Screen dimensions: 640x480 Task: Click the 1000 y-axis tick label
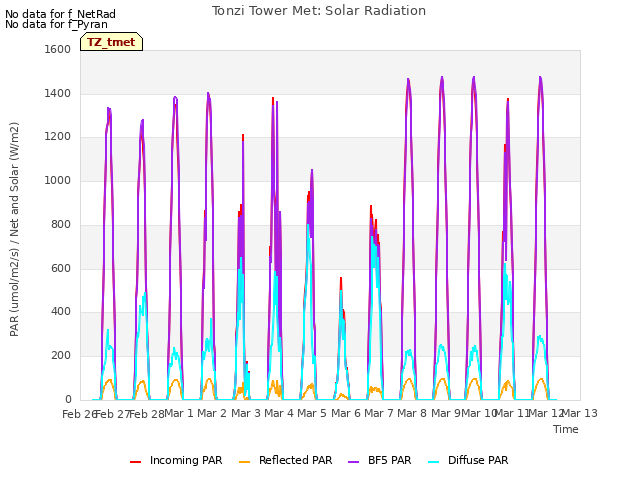(x=58, y=180)
